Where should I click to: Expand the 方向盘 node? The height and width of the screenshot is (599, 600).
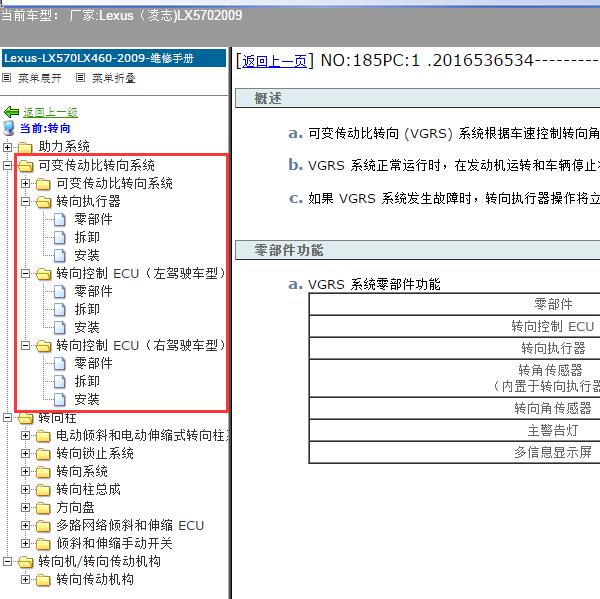click(25, 508)
